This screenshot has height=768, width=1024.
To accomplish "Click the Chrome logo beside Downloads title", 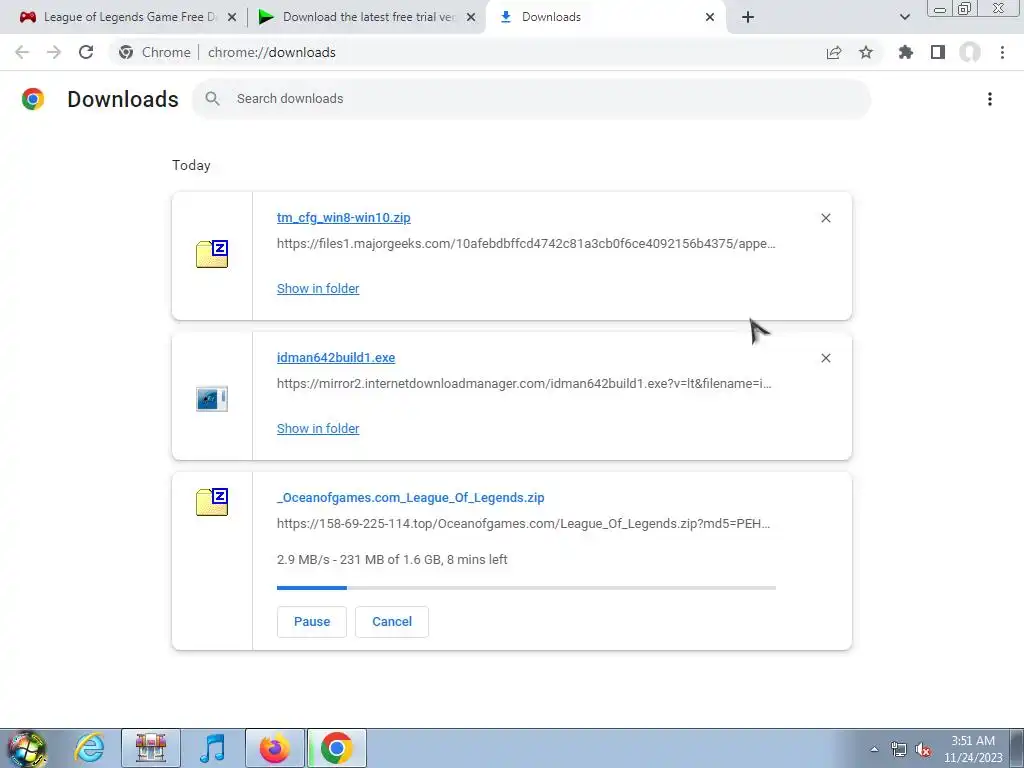I will (x=33, y=99).
